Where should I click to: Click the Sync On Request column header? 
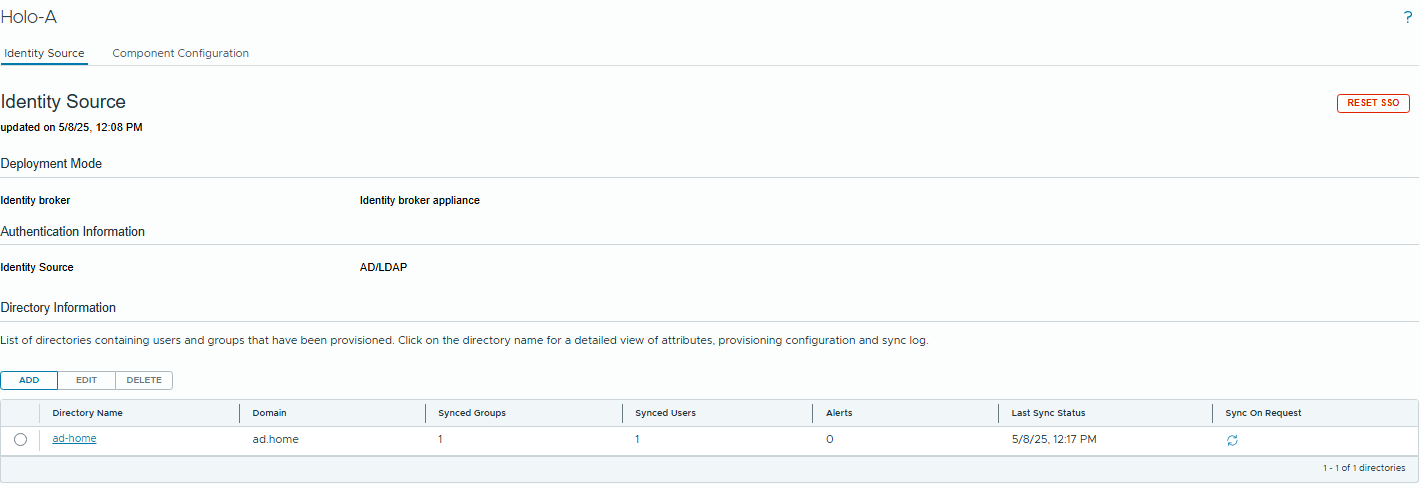(1263, 413)
